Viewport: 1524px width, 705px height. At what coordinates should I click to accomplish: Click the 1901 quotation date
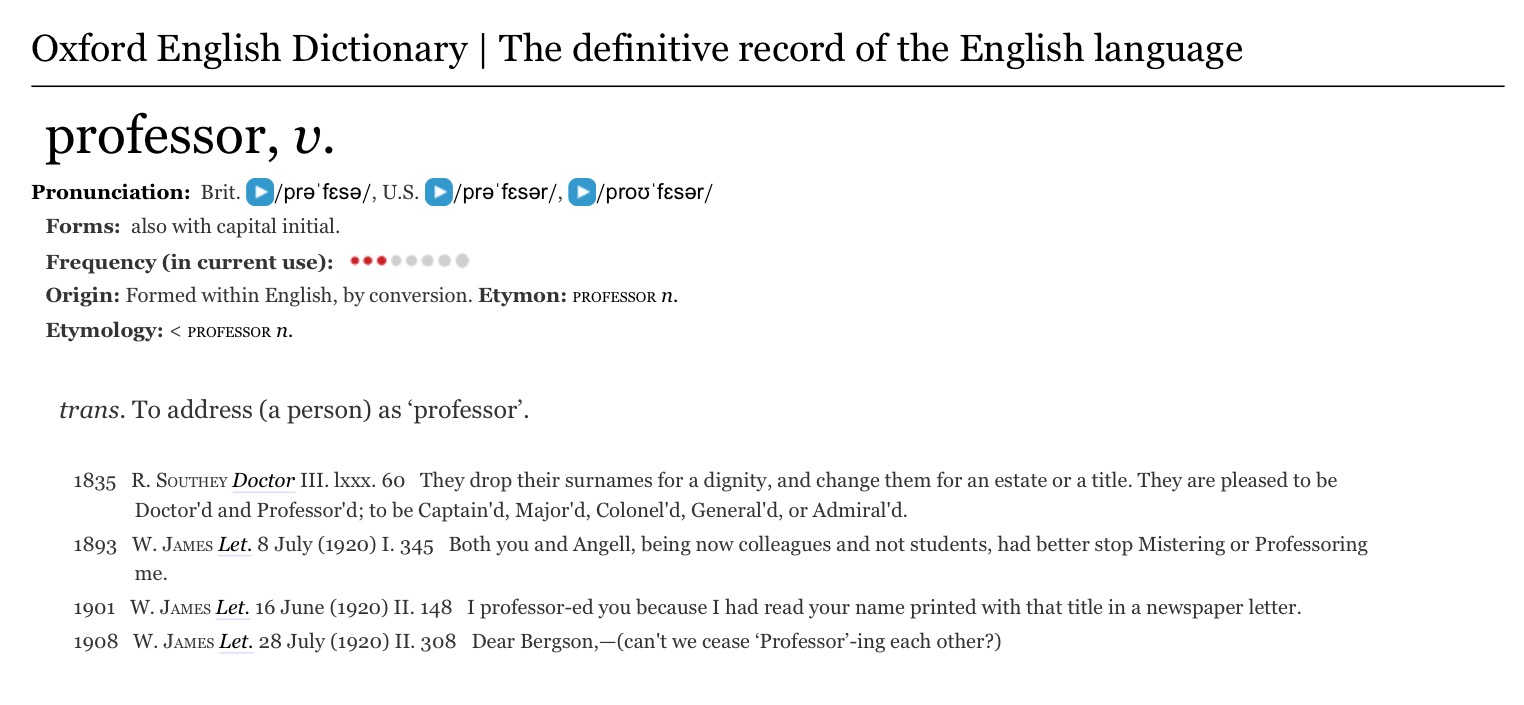pyautogui.click(x=95, y=608)
